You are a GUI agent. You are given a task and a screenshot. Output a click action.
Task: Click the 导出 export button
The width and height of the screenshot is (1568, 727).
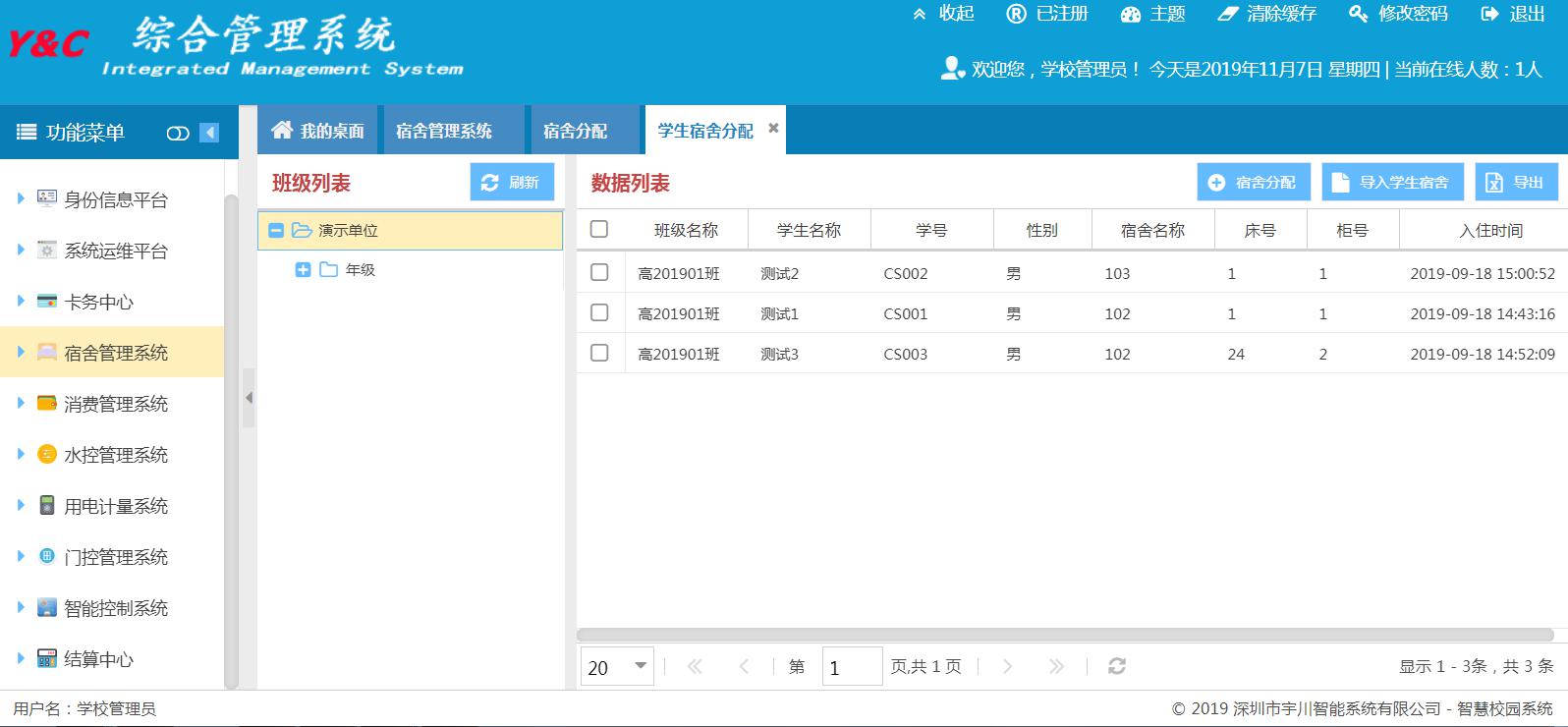pos(1517,183)
